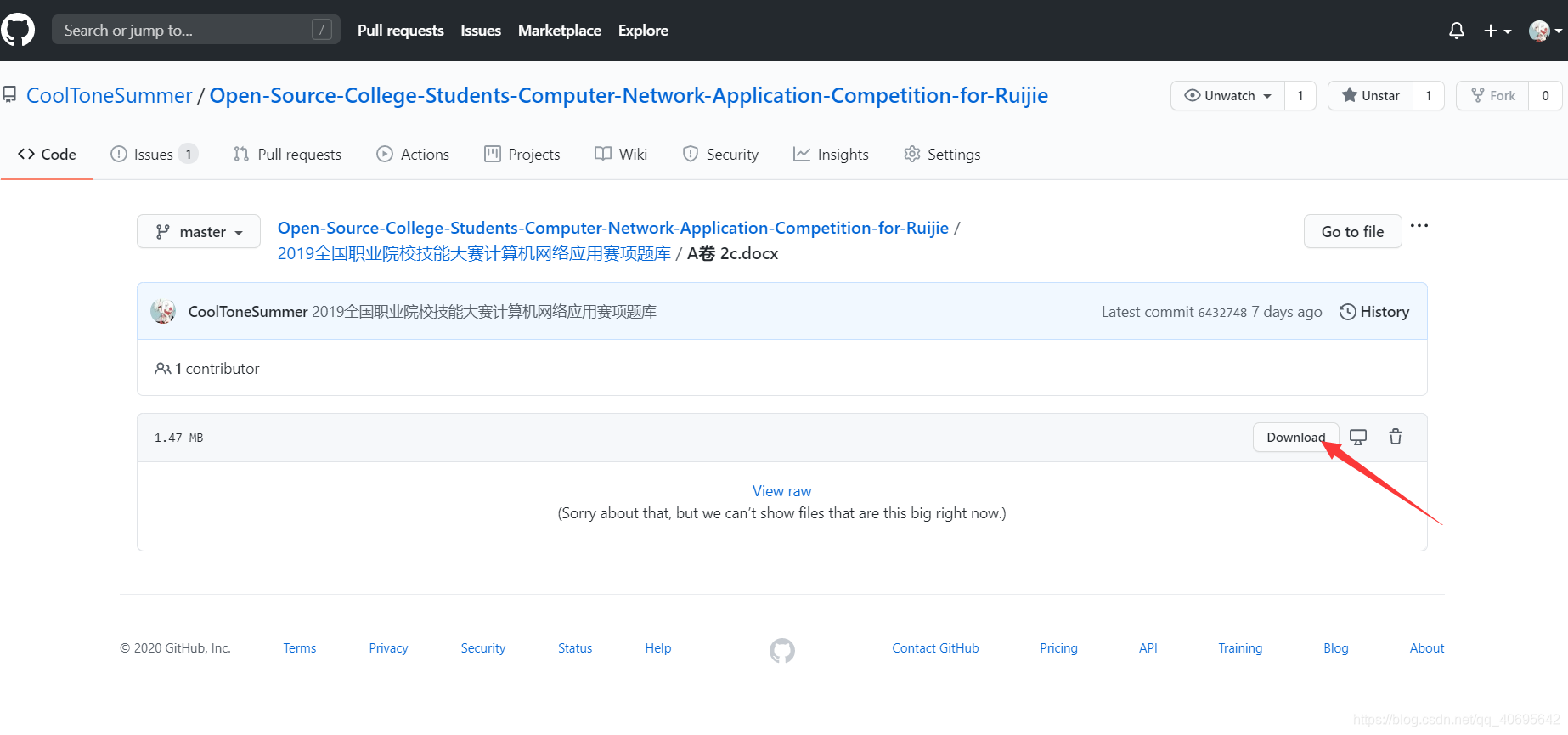Viewport: 1568px width, 735px height.
Task: Open Help footer link
Action: click(658, 648)
